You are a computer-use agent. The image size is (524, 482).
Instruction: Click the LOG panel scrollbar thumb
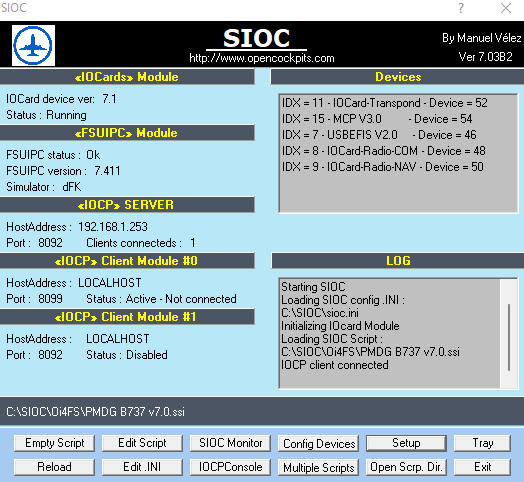click(509, 337)
